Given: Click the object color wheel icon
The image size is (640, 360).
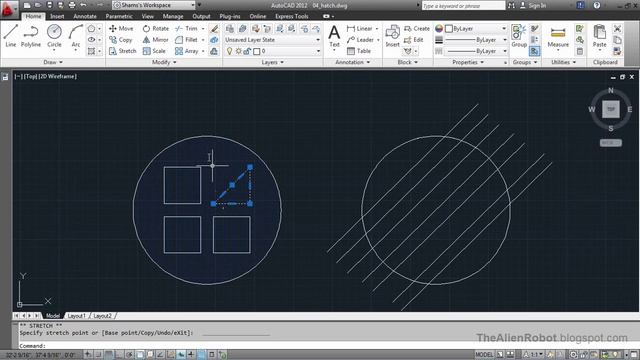Looking at the screenshot, I should (x=439, y=29).
